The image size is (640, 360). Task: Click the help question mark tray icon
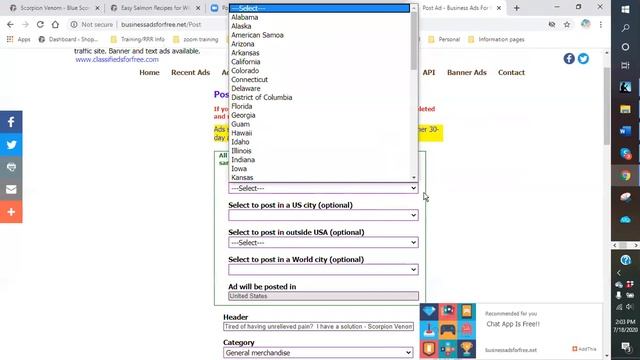point(625,260)
